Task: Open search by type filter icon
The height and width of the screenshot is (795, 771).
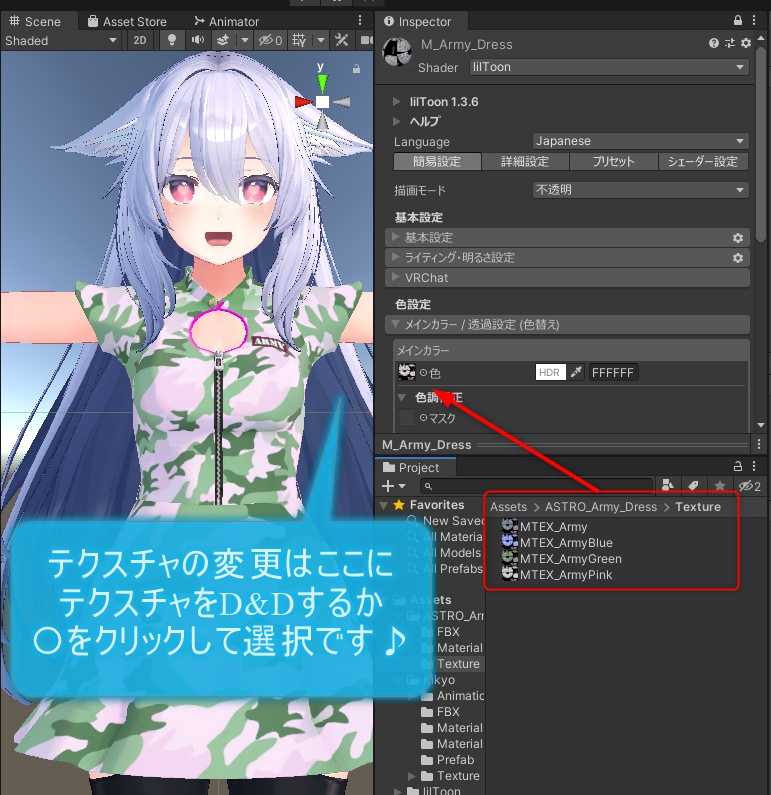Action: tap(667, 486)
